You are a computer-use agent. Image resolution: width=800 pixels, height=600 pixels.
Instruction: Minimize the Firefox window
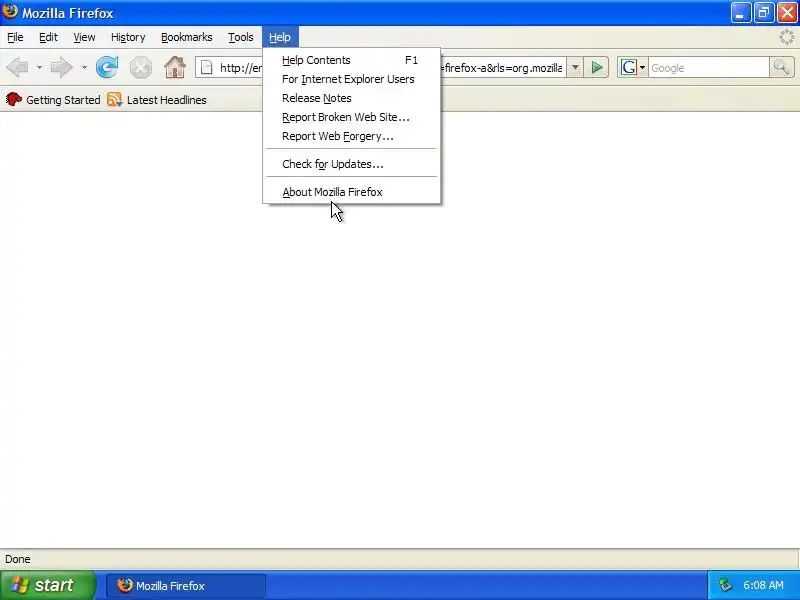point(741,13)
